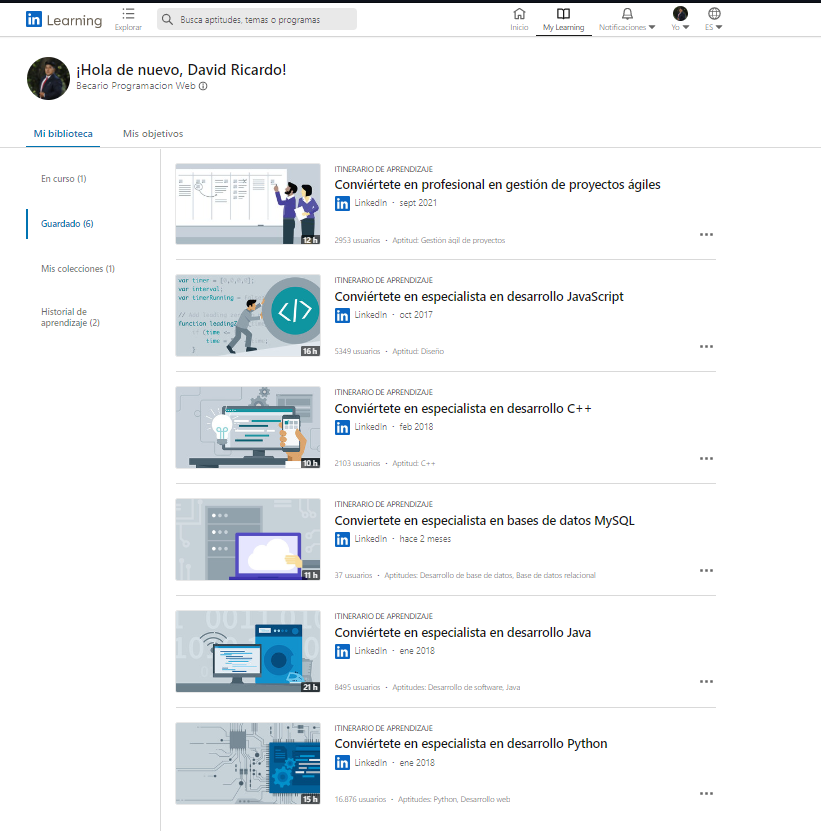Viewport: 821px width, 831px height.
Task: Open the Notificaciones bell dropdown
Action: [x=627, y=19]
